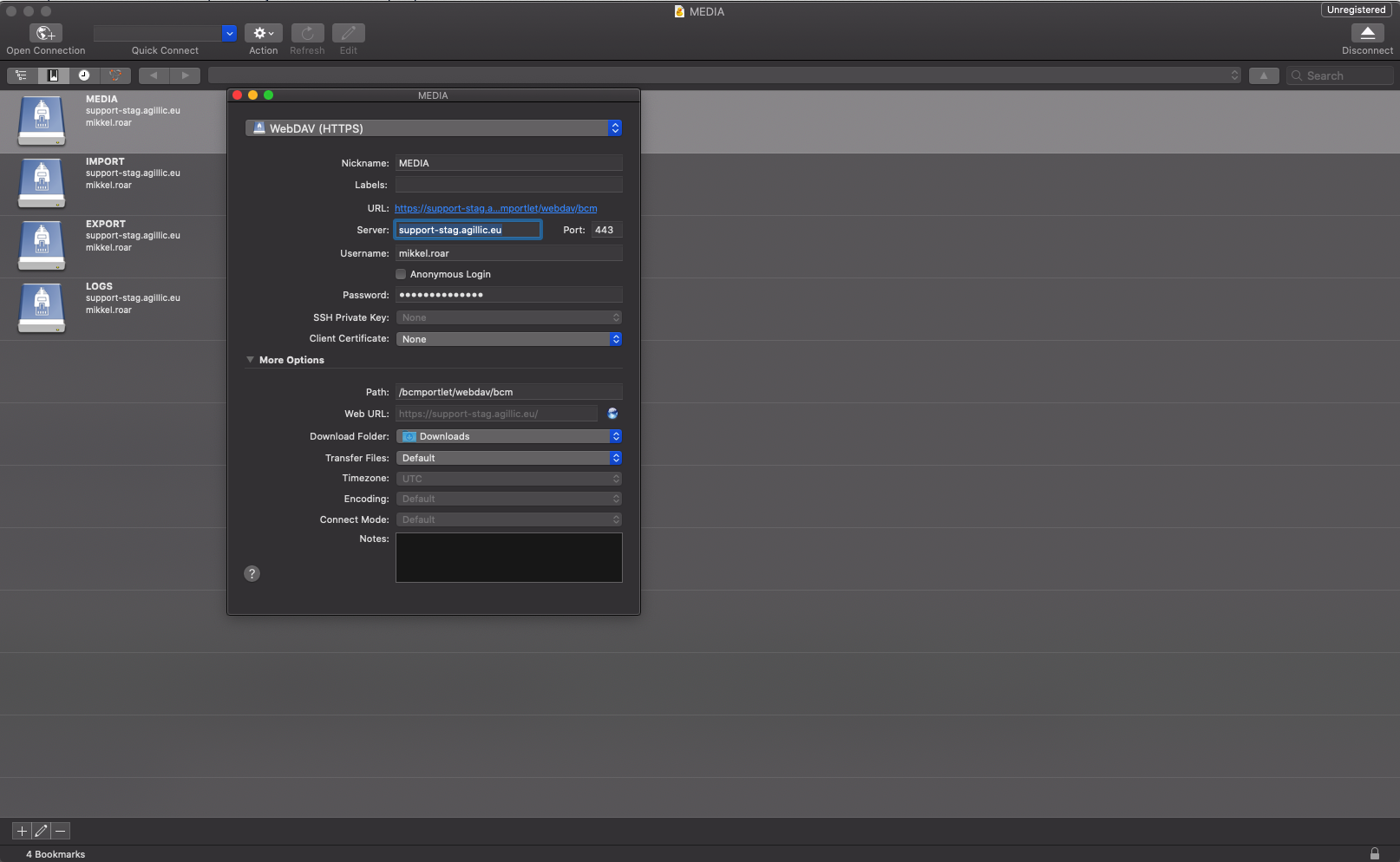Screen dimensions: 1400x862
Task: Open the Download Folder dropdown
Action: pos(509,436)
